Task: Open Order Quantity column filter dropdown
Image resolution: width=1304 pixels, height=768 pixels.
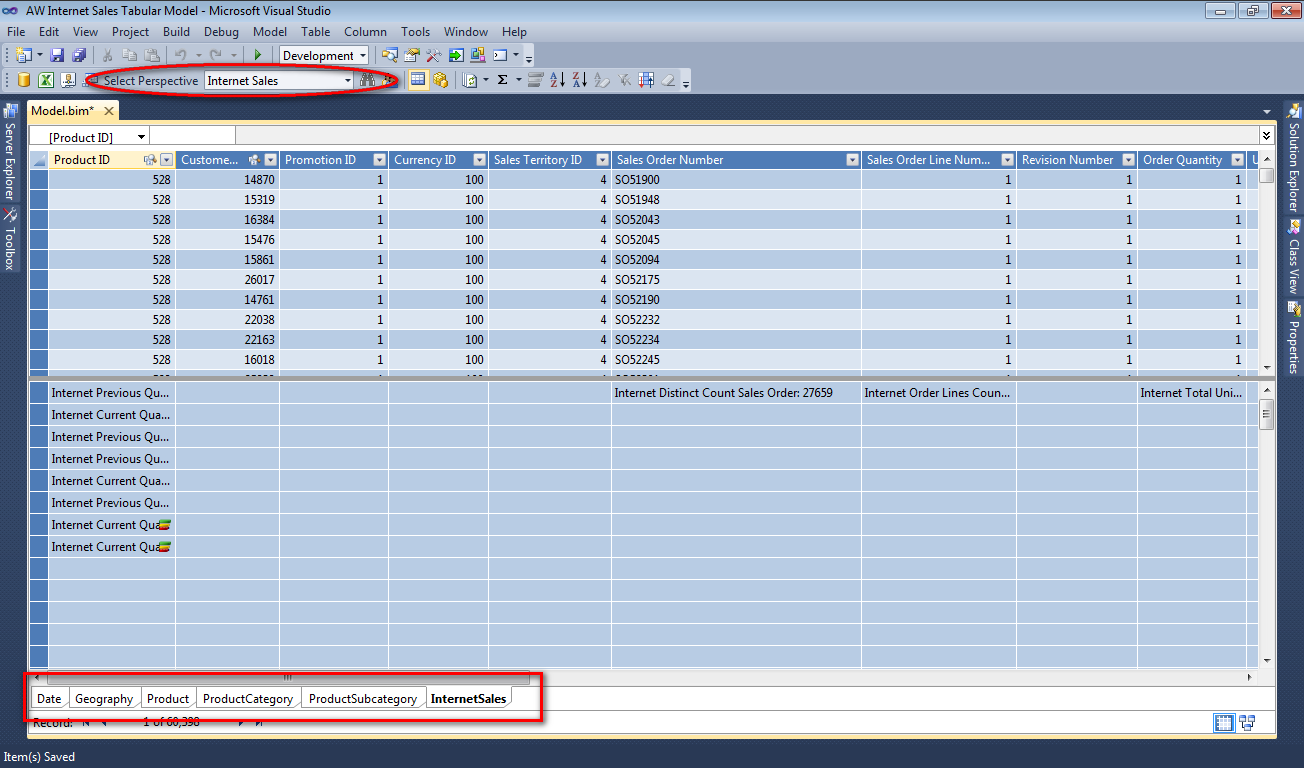Action: pyautogui.click(x=1237, y=160)
